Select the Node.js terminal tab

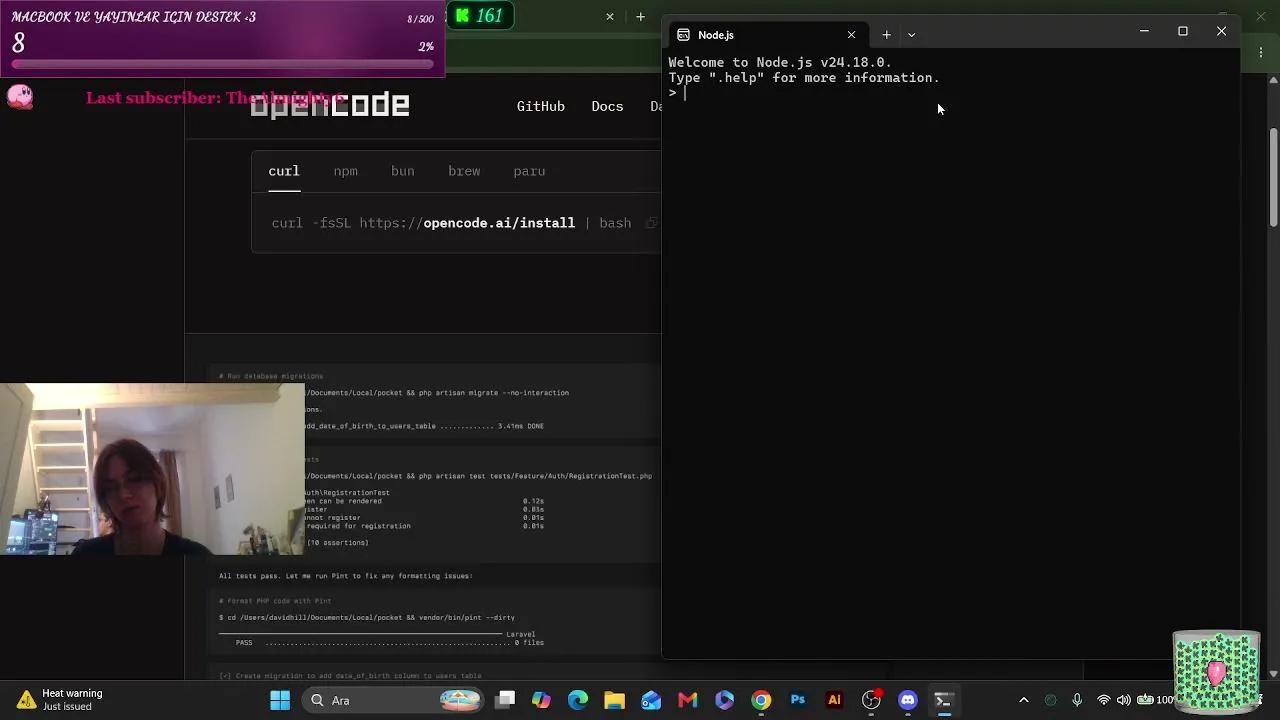(x=767, y=35)
